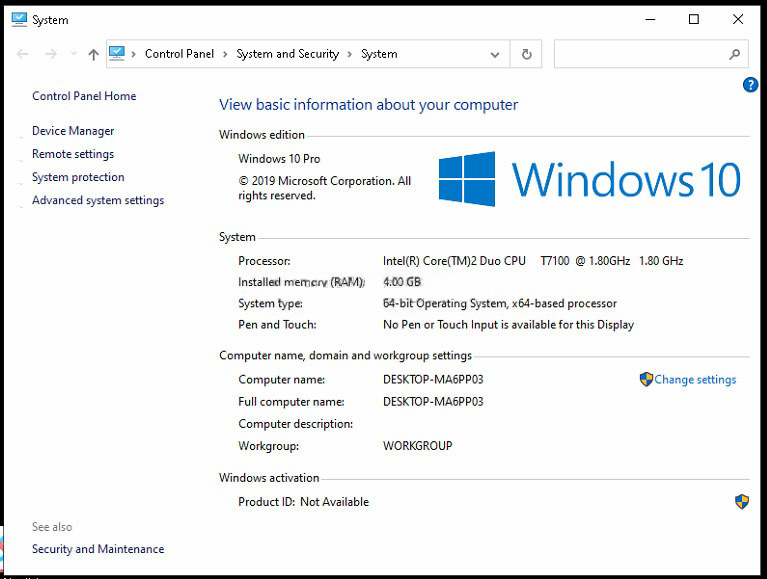The width and height of the screenshot is (767, 579).
Task: Click the shield icon beside Change settings
Action: (646, 379)
